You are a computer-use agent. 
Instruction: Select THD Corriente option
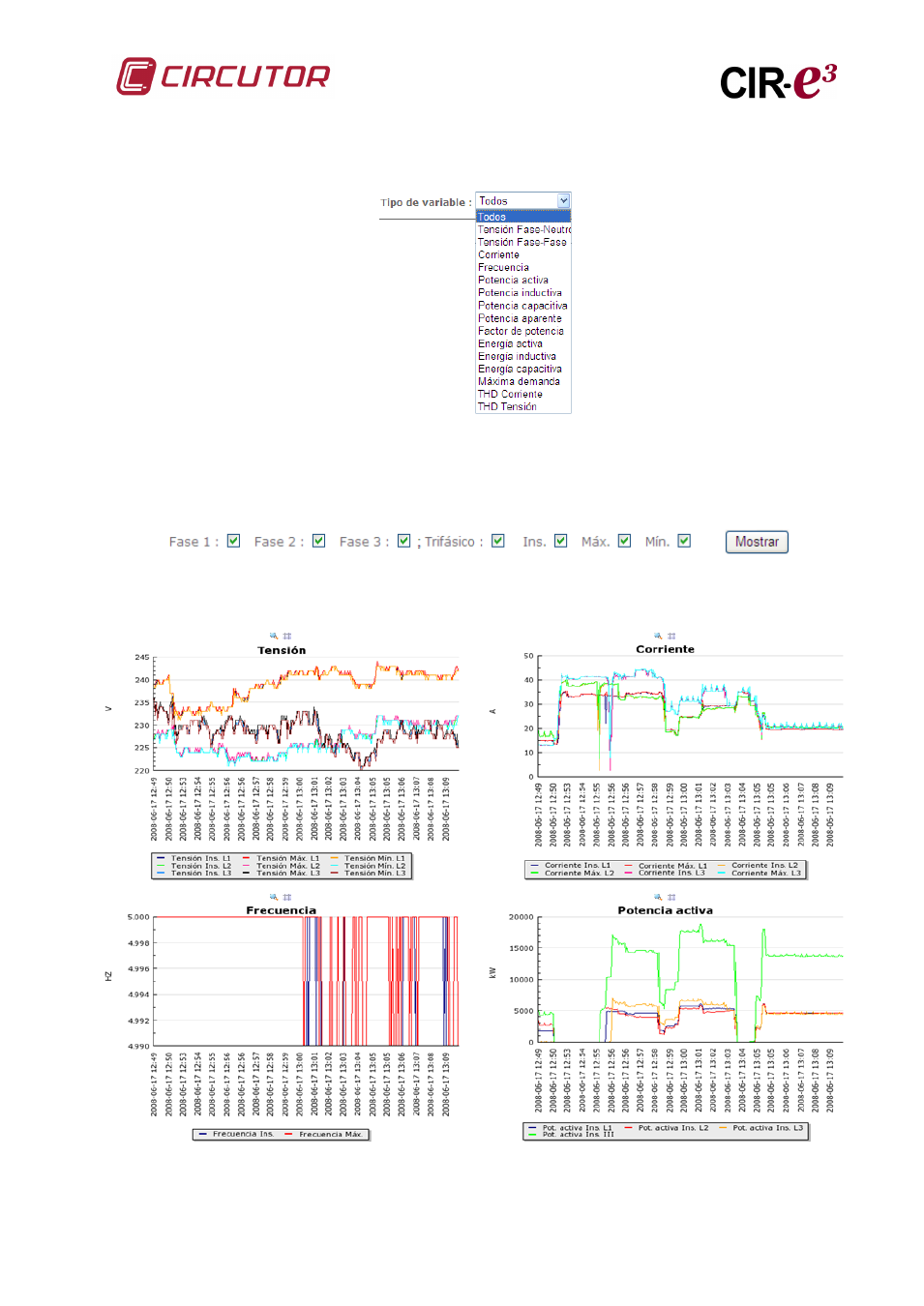[523, 394]
